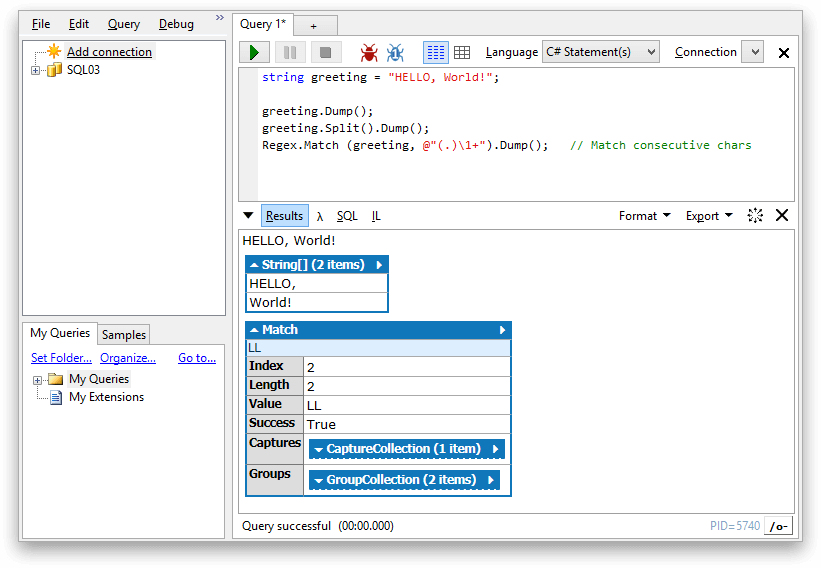
Task: Open the Language dropdown C# Statement(s)
Action: (601, 52)
